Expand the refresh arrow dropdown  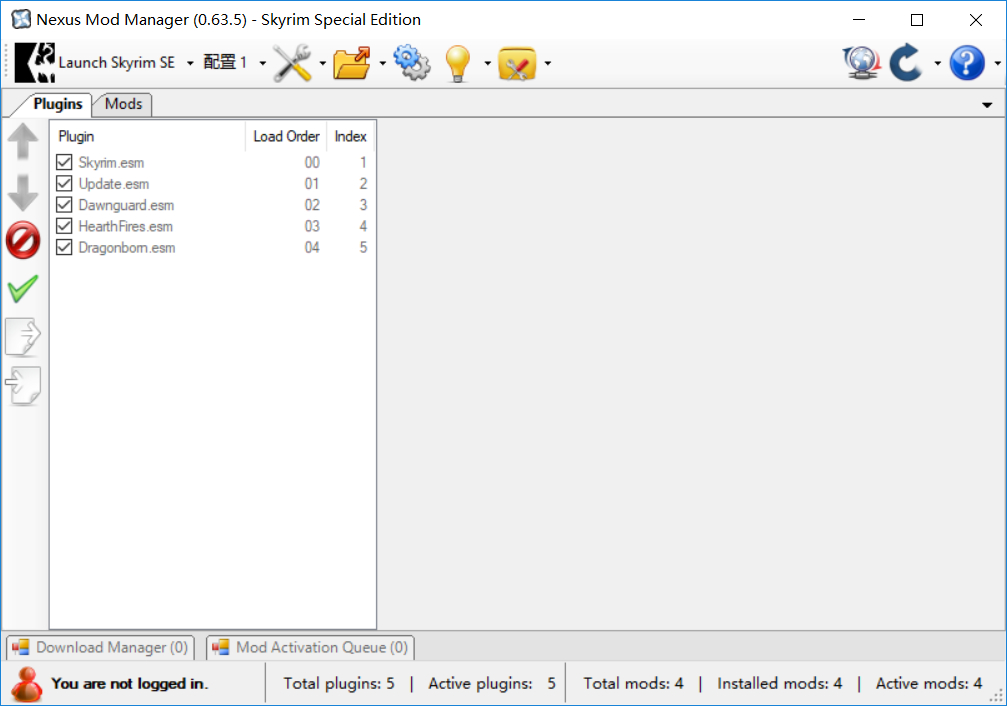tap(938, 63)
